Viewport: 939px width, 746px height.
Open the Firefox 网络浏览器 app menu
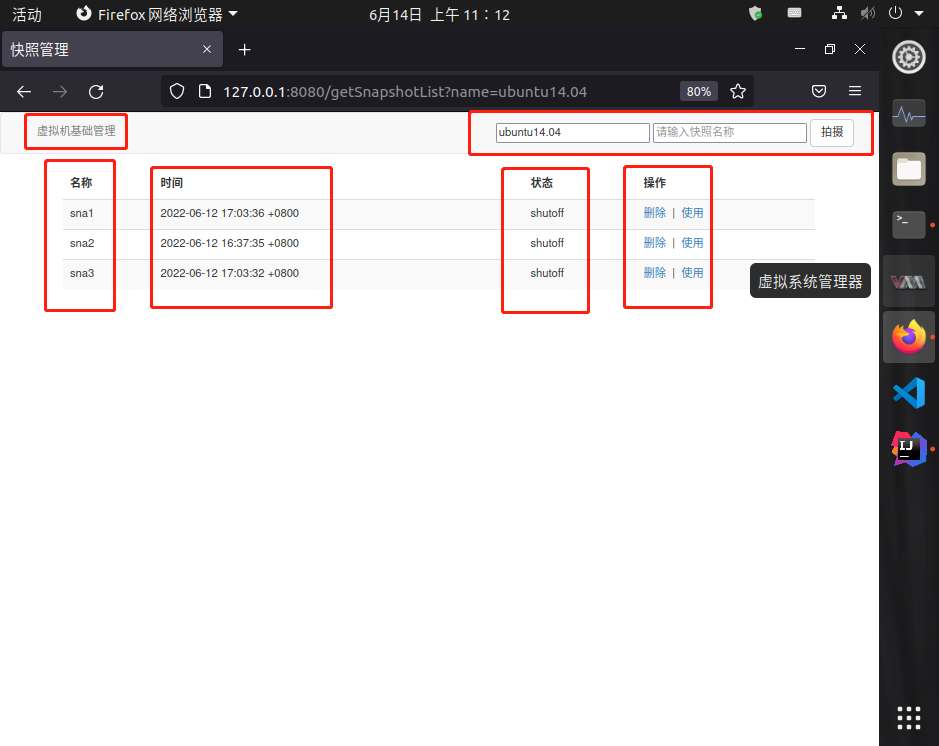(157, 14)
